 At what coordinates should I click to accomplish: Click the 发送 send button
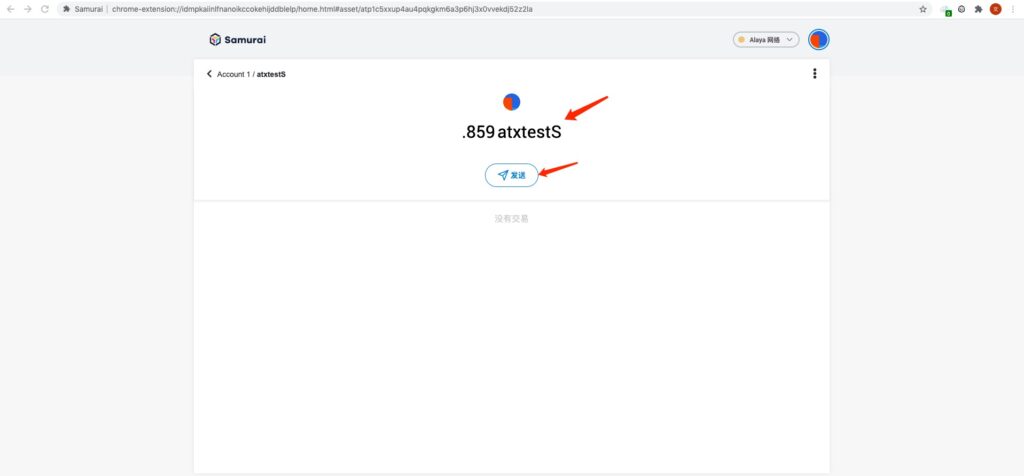(x=511, y=175)
